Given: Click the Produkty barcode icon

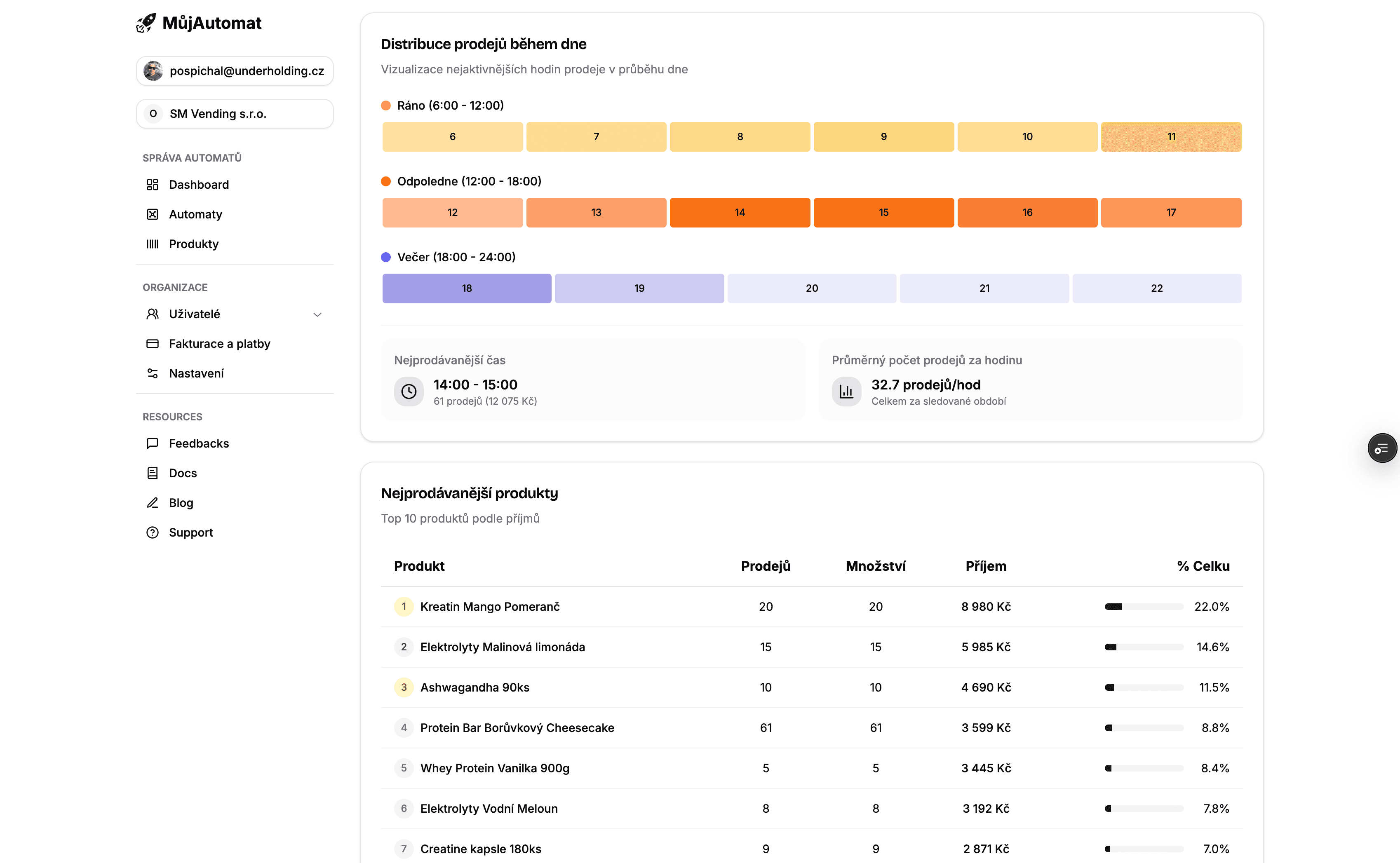Looking at the screenshot, I should pos(153,244).
